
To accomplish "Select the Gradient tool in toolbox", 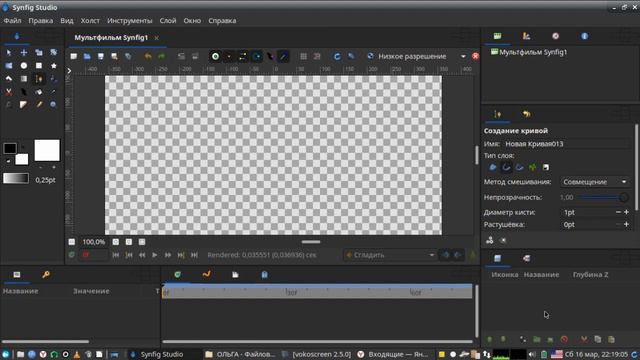I will [x=24, y=79].
